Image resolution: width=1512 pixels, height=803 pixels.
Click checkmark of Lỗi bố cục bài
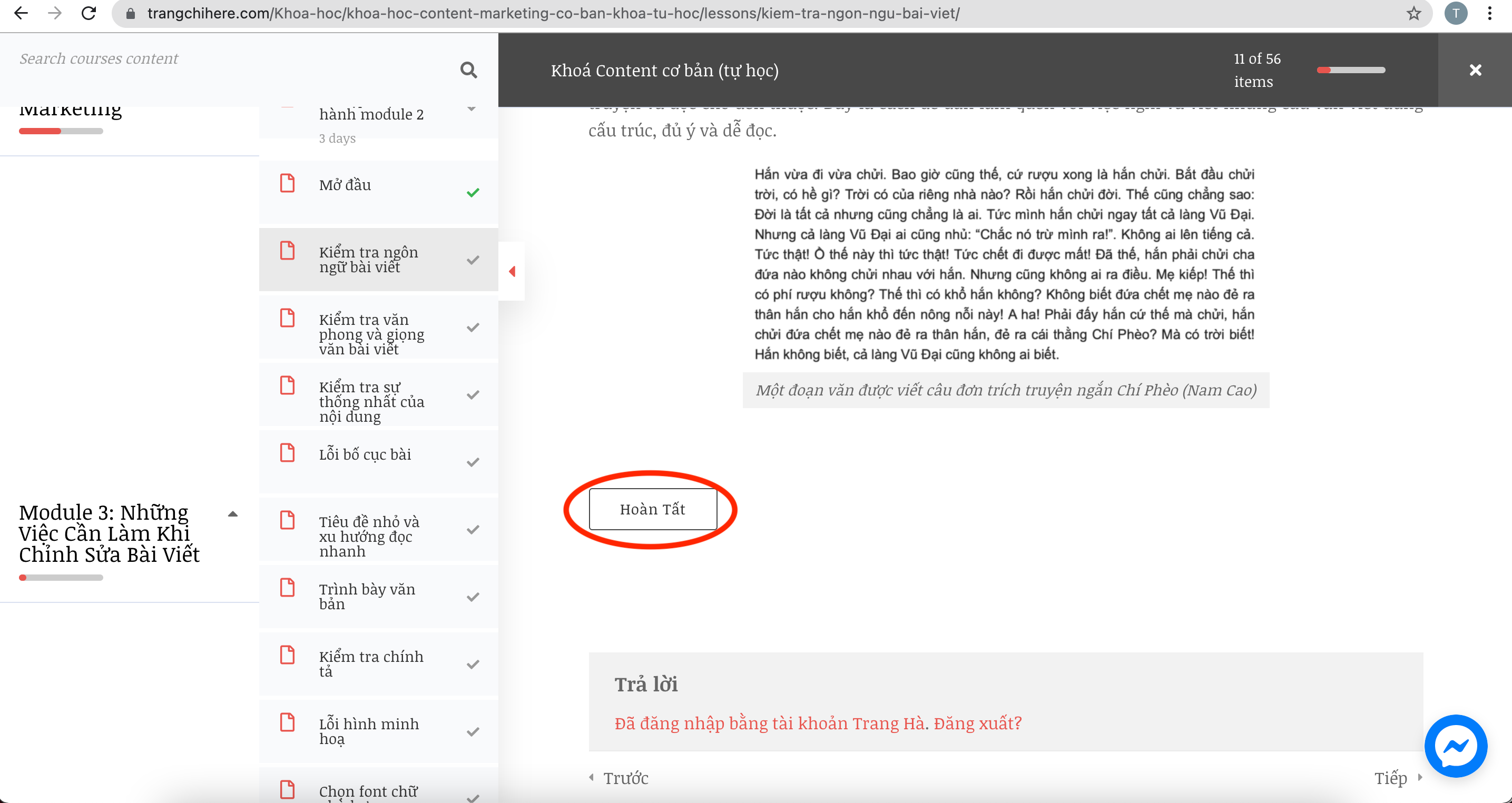[473, 462]
